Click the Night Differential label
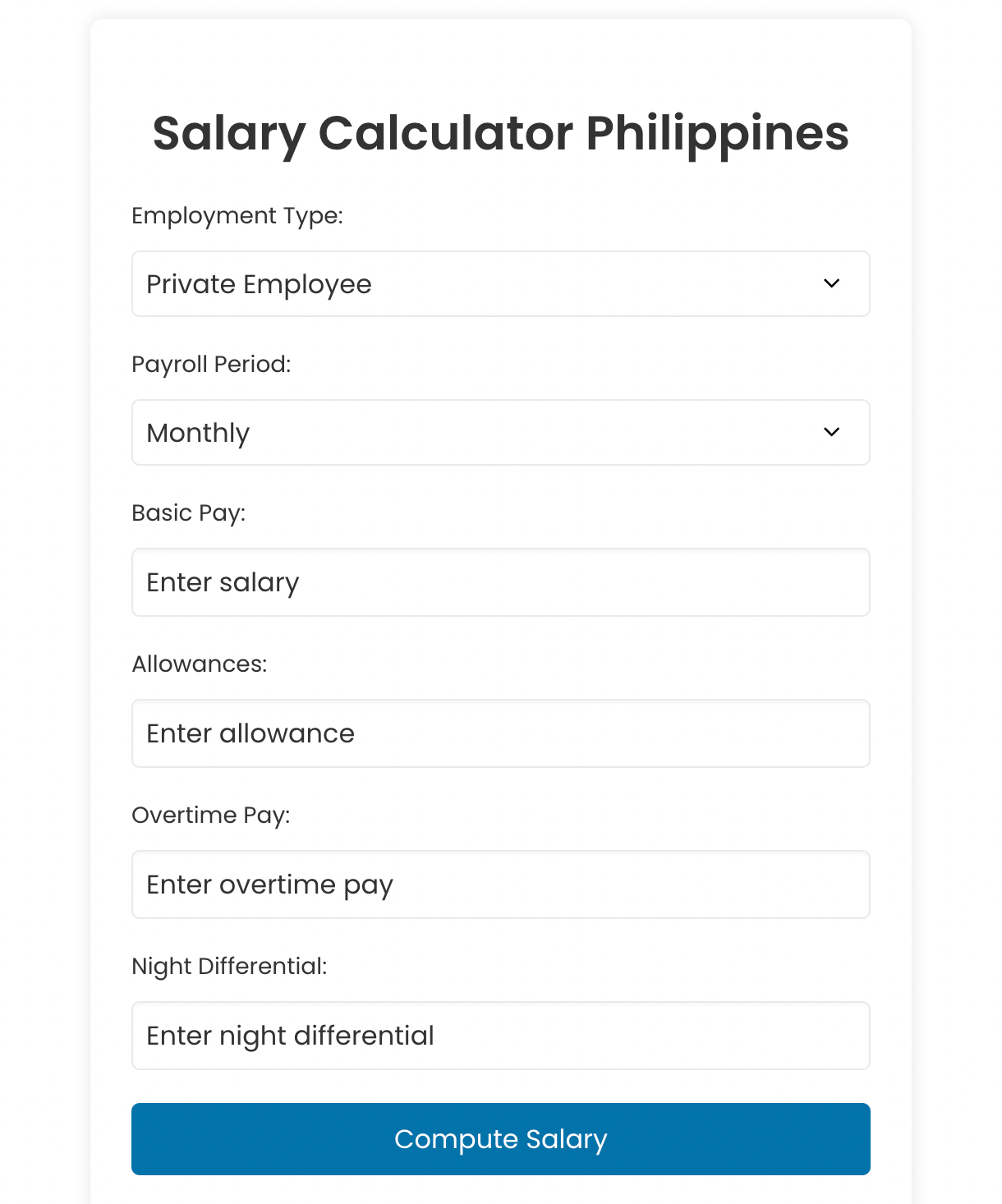 (x=229, y=967)
